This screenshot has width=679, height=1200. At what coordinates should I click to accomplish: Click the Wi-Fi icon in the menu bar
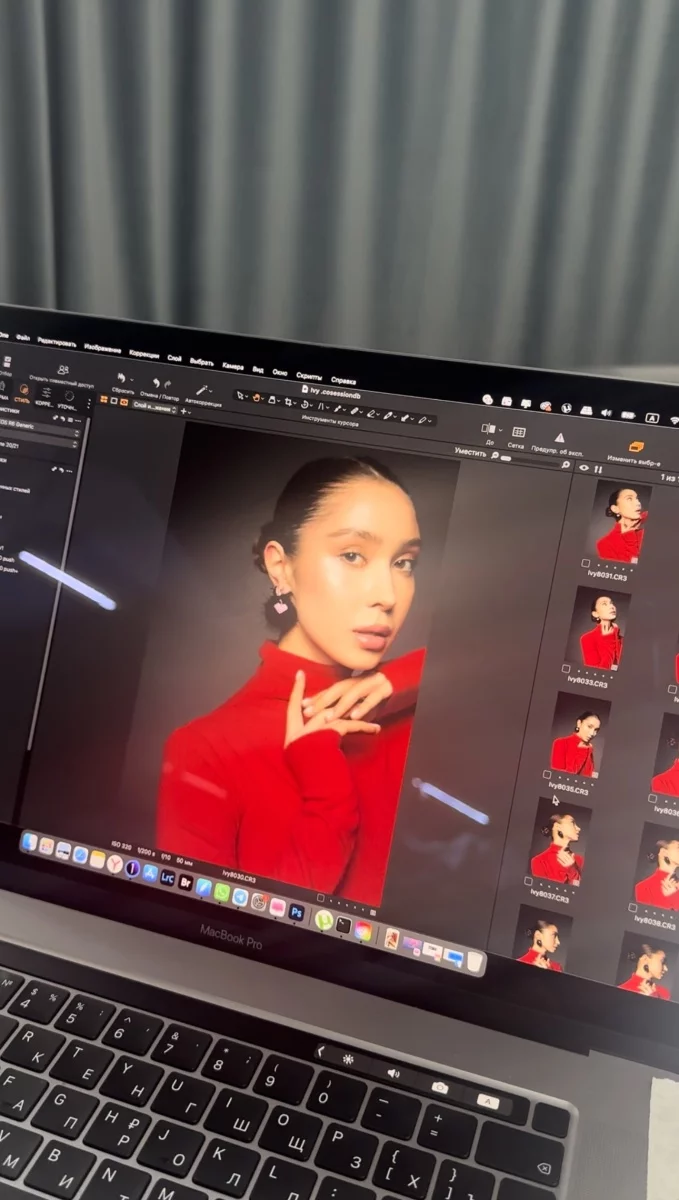point(674,420)
